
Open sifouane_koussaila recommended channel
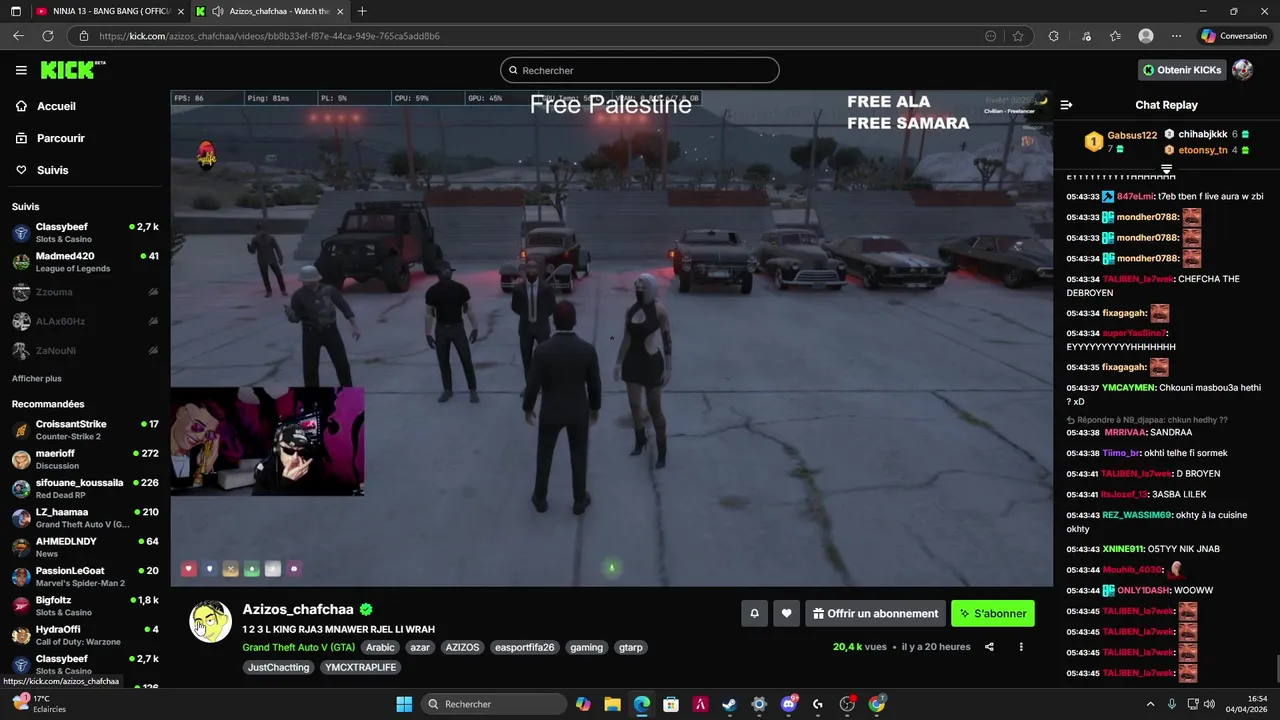85,488
